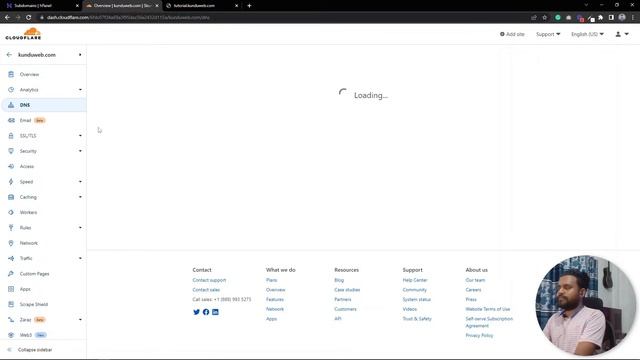
Task: Switch to the Subdomains tab
Action: coord(41,6)
